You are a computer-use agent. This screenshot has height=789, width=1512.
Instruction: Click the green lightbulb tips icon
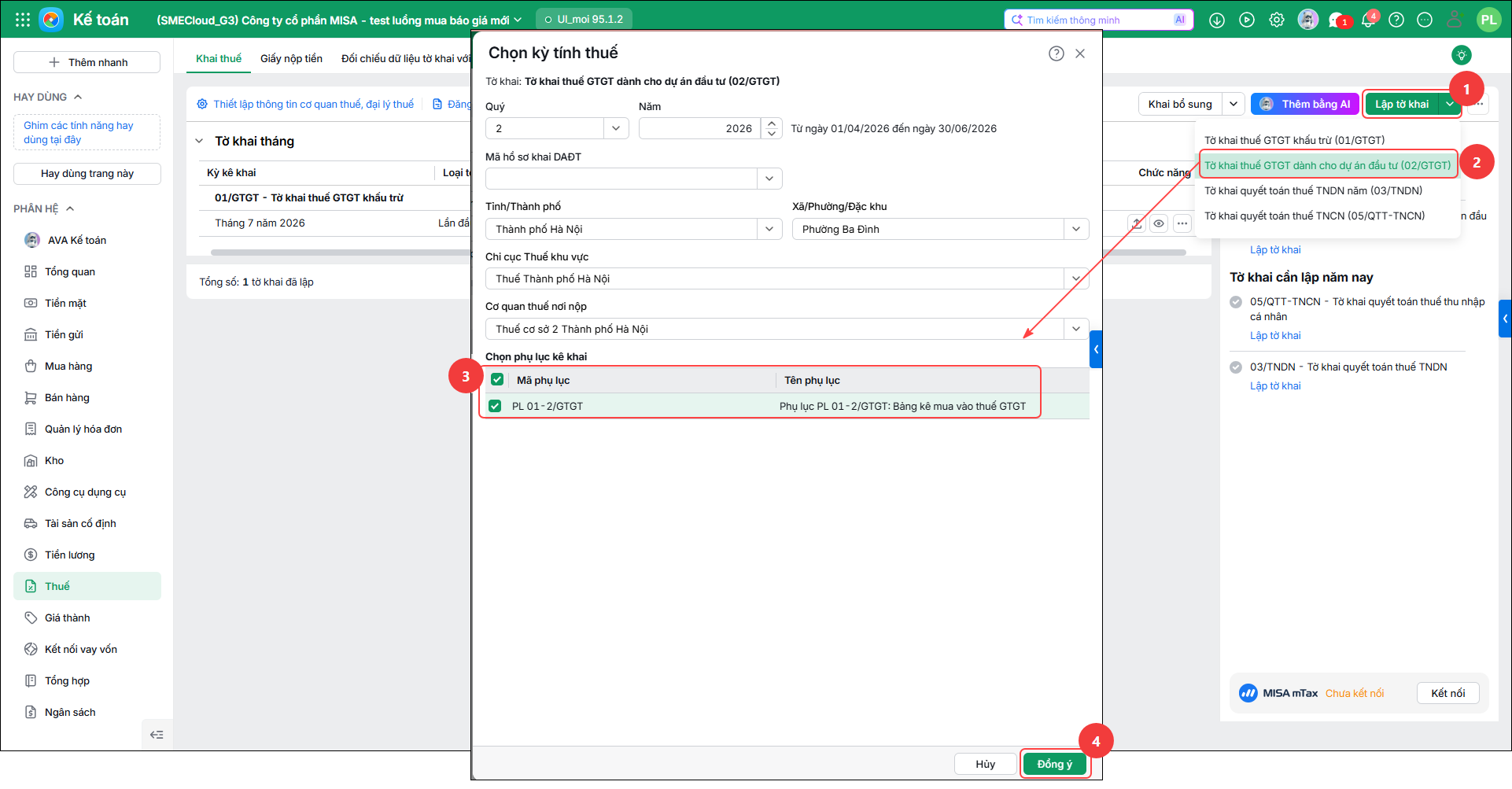(x=1462, y=55)
